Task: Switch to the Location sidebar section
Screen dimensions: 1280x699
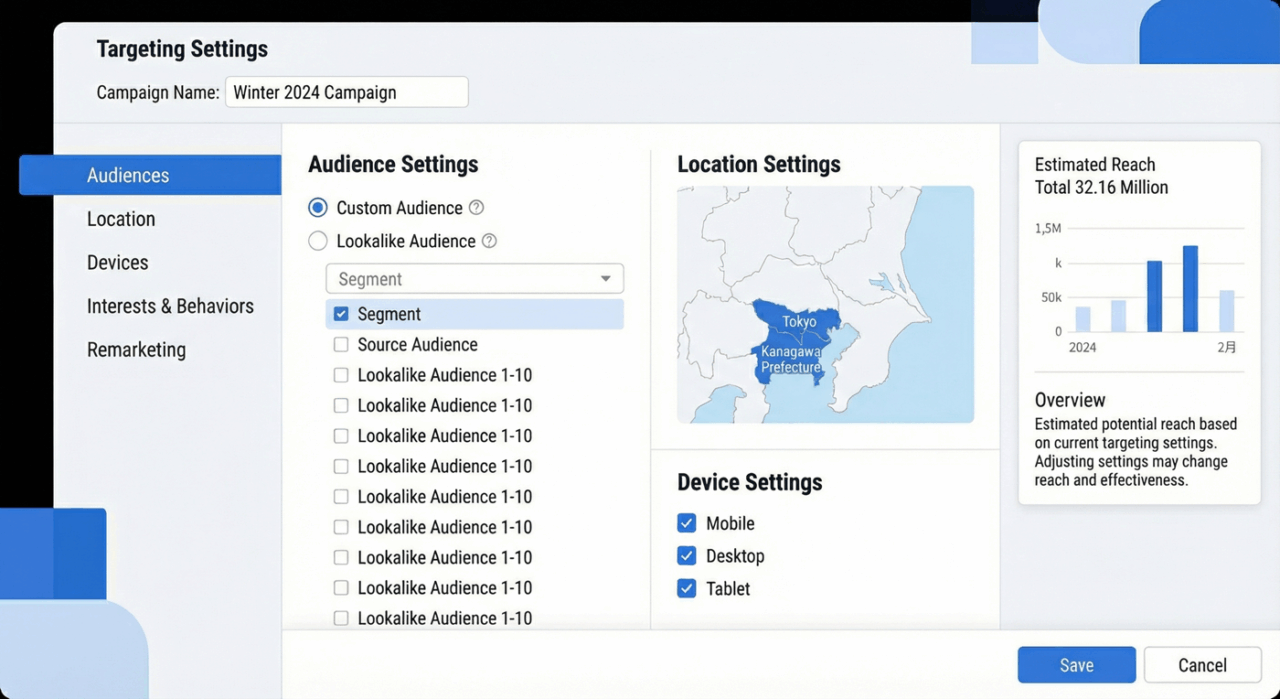Action: [x=121, y=219]
